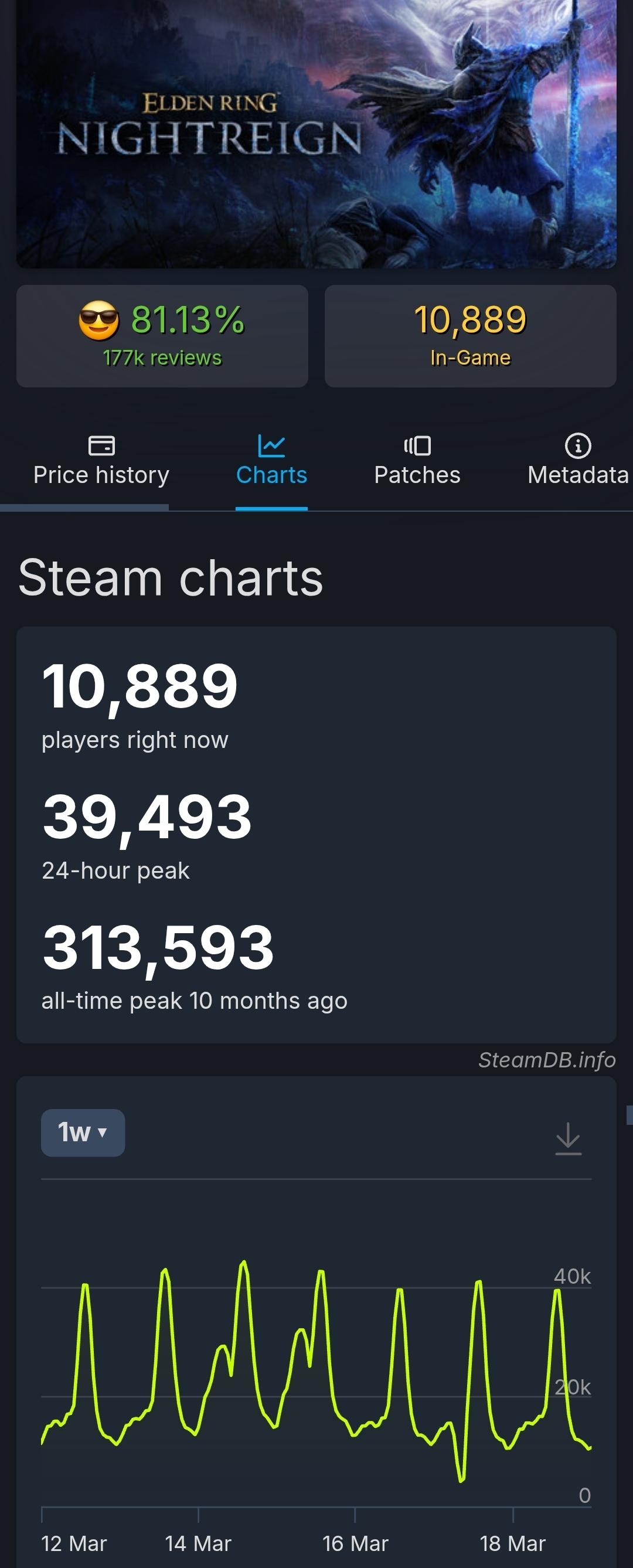This screenshot has width=633, height=1568.
Task: Click the SteamDB.info watermark link
Action: (x=547, y=1060)
